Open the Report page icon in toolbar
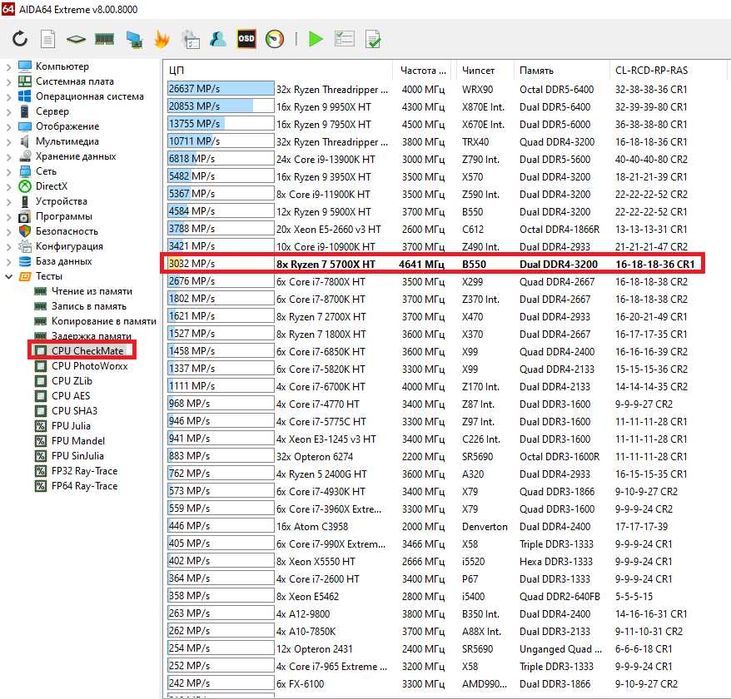Screen dimensions: 731x699 48,39
